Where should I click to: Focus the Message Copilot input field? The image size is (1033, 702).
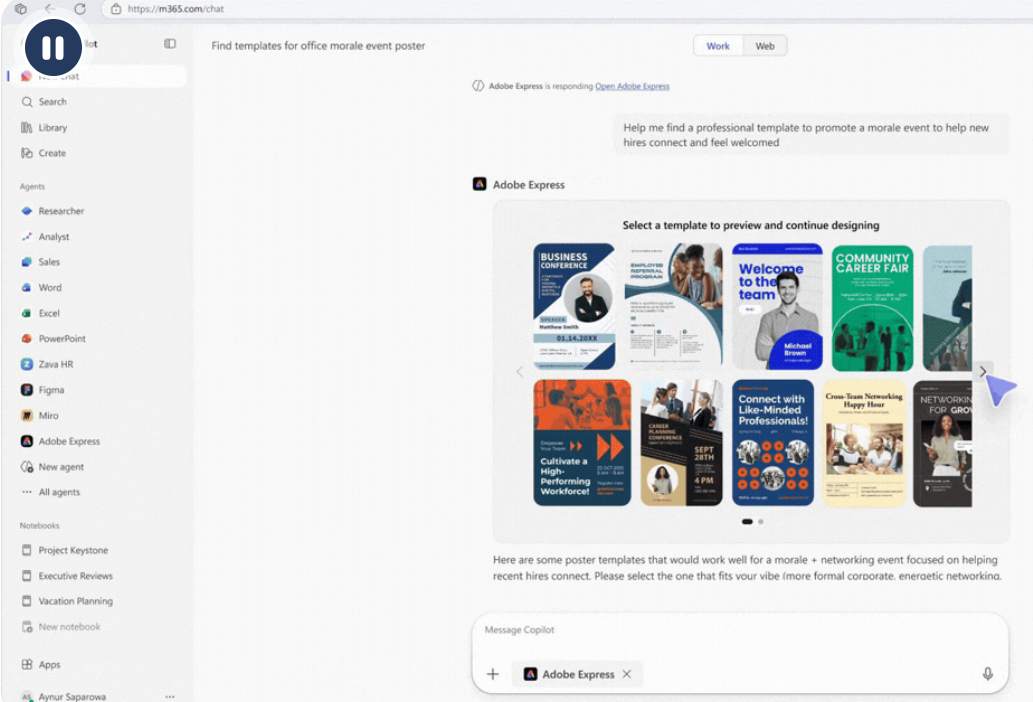tap(740, 630)
